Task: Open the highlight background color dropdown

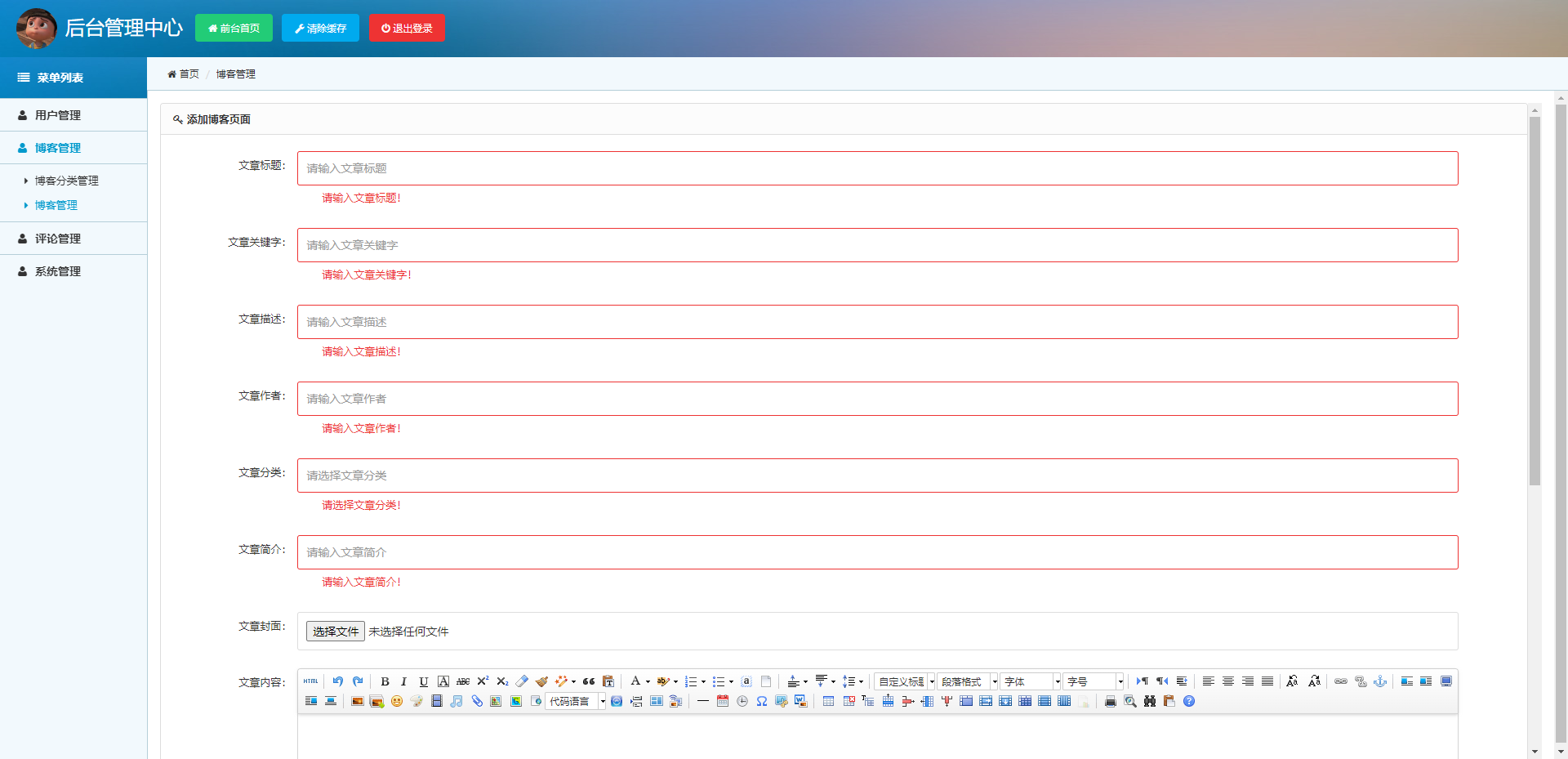Action: coord(675,681)
